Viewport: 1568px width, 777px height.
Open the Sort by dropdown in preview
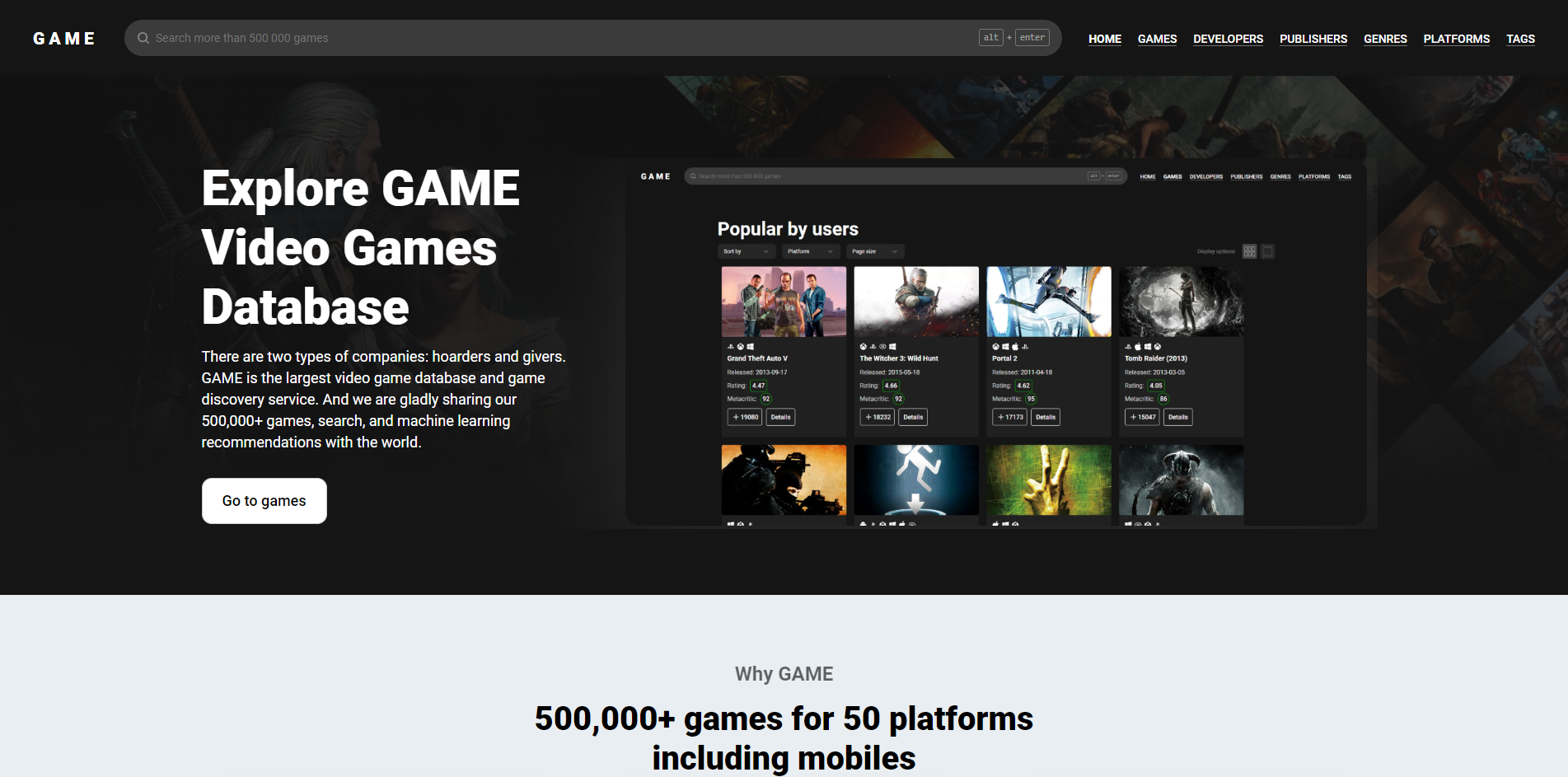click(746, 251)
